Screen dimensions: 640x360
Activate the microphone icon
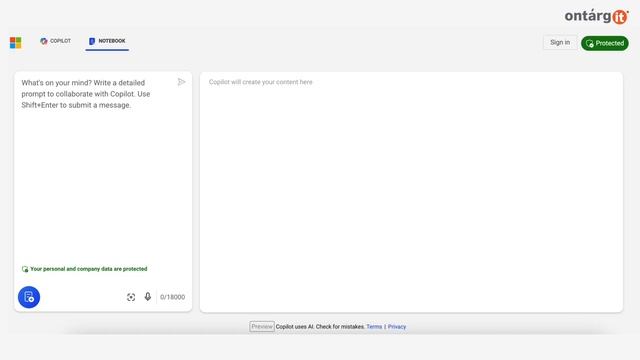click(x=148, y=297)
